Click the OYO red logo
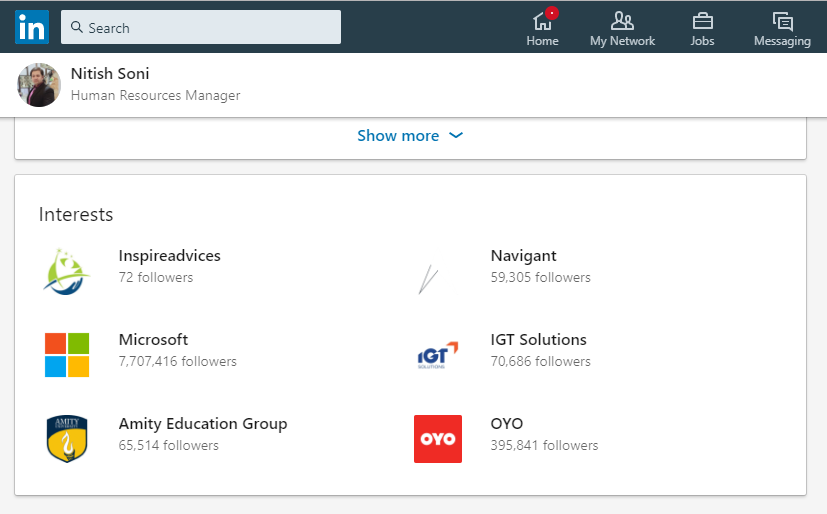This screenshot has width=827, height=514. (x=438, y=439)
